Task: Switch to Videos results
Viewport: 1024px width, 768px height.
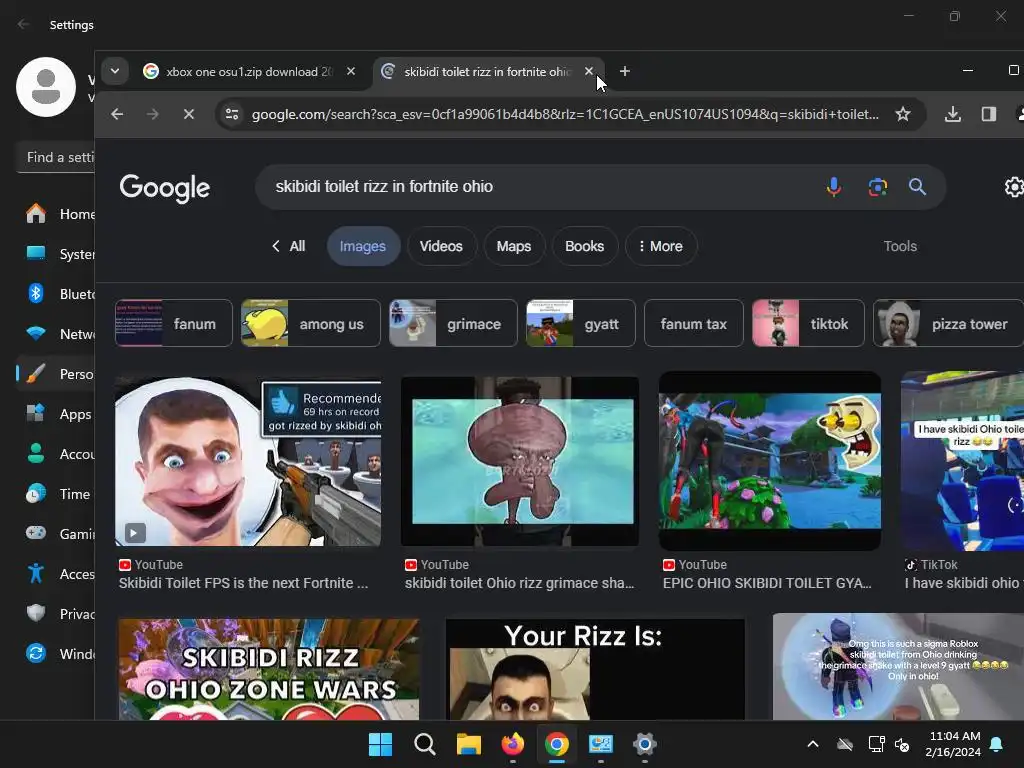Action: click(x=441, y=246)
